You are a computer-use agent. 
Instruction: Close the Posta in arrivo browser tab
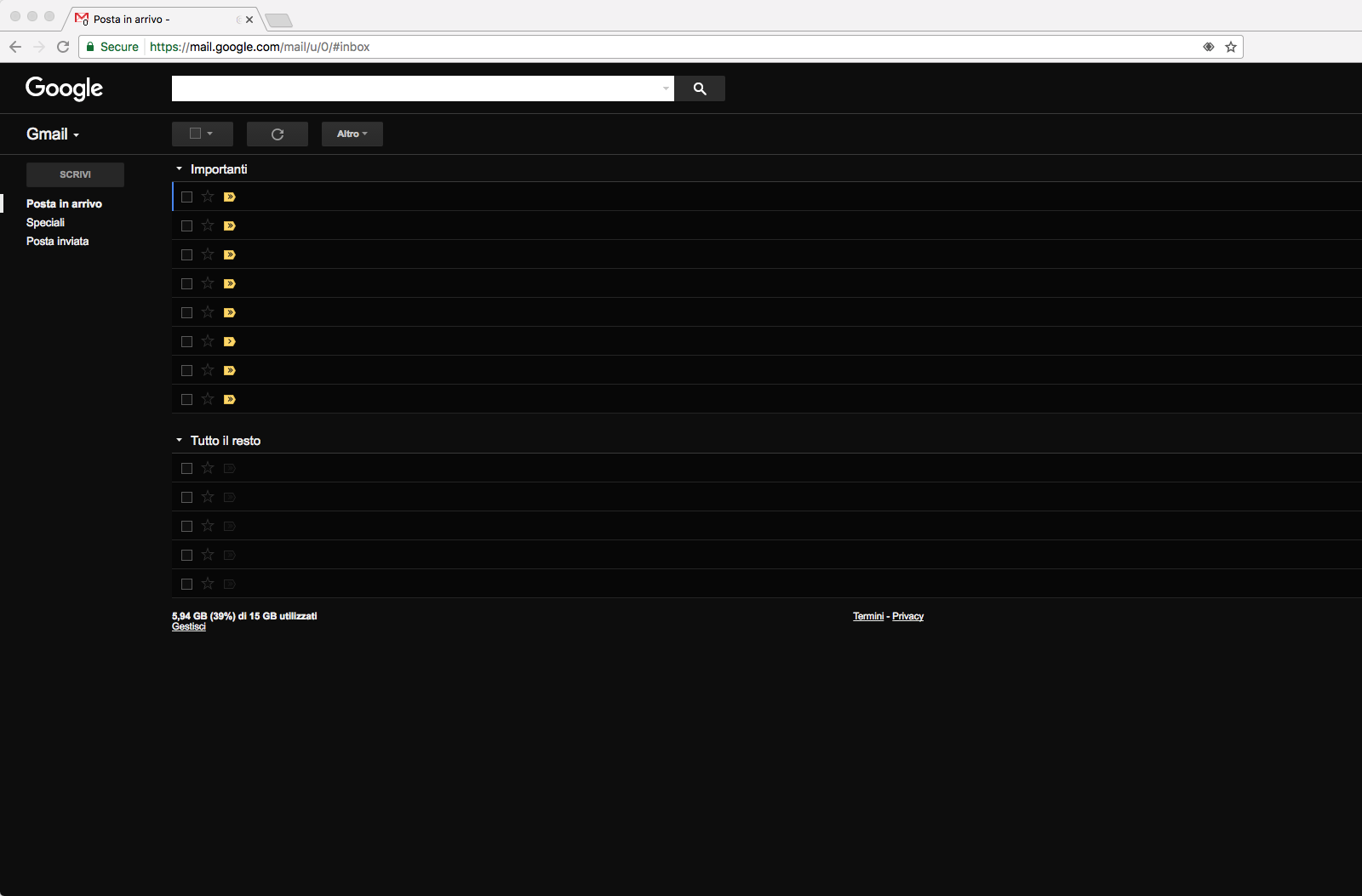249,20
